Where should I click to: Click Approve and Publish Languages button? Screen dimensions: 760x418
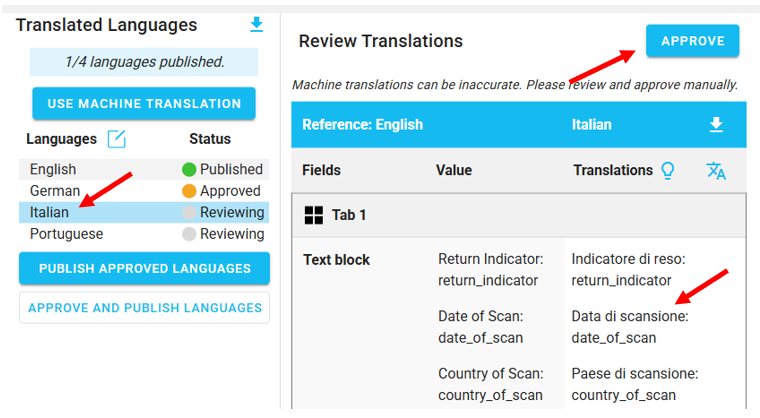(144, 308)
